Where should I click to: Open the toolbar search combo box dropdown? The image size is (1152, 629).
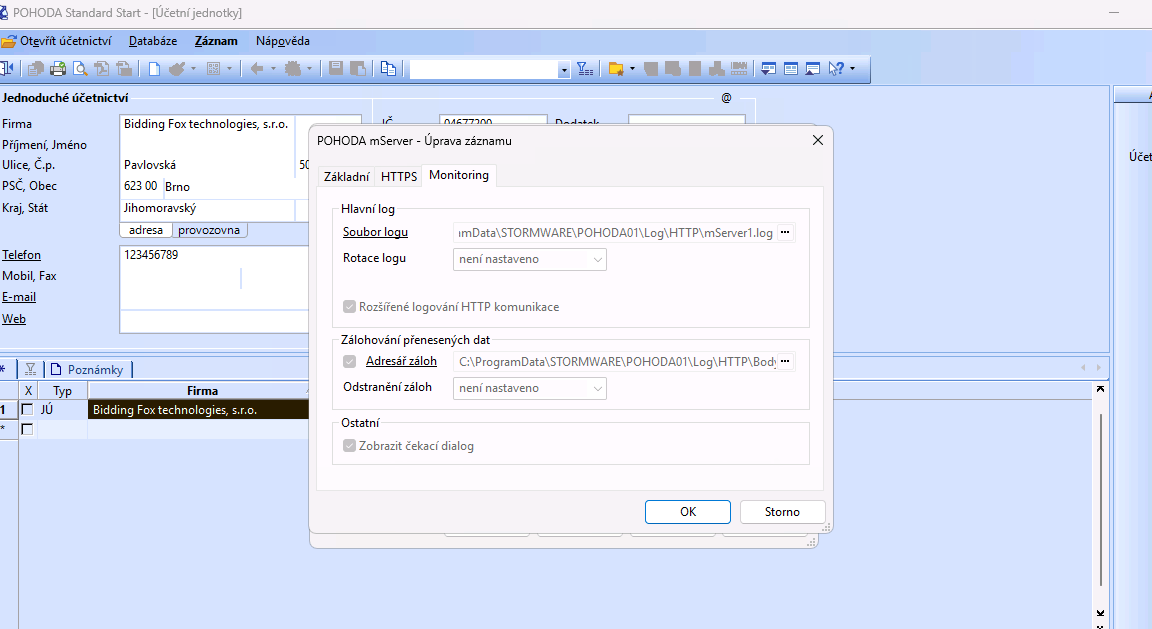pos(564,69)
